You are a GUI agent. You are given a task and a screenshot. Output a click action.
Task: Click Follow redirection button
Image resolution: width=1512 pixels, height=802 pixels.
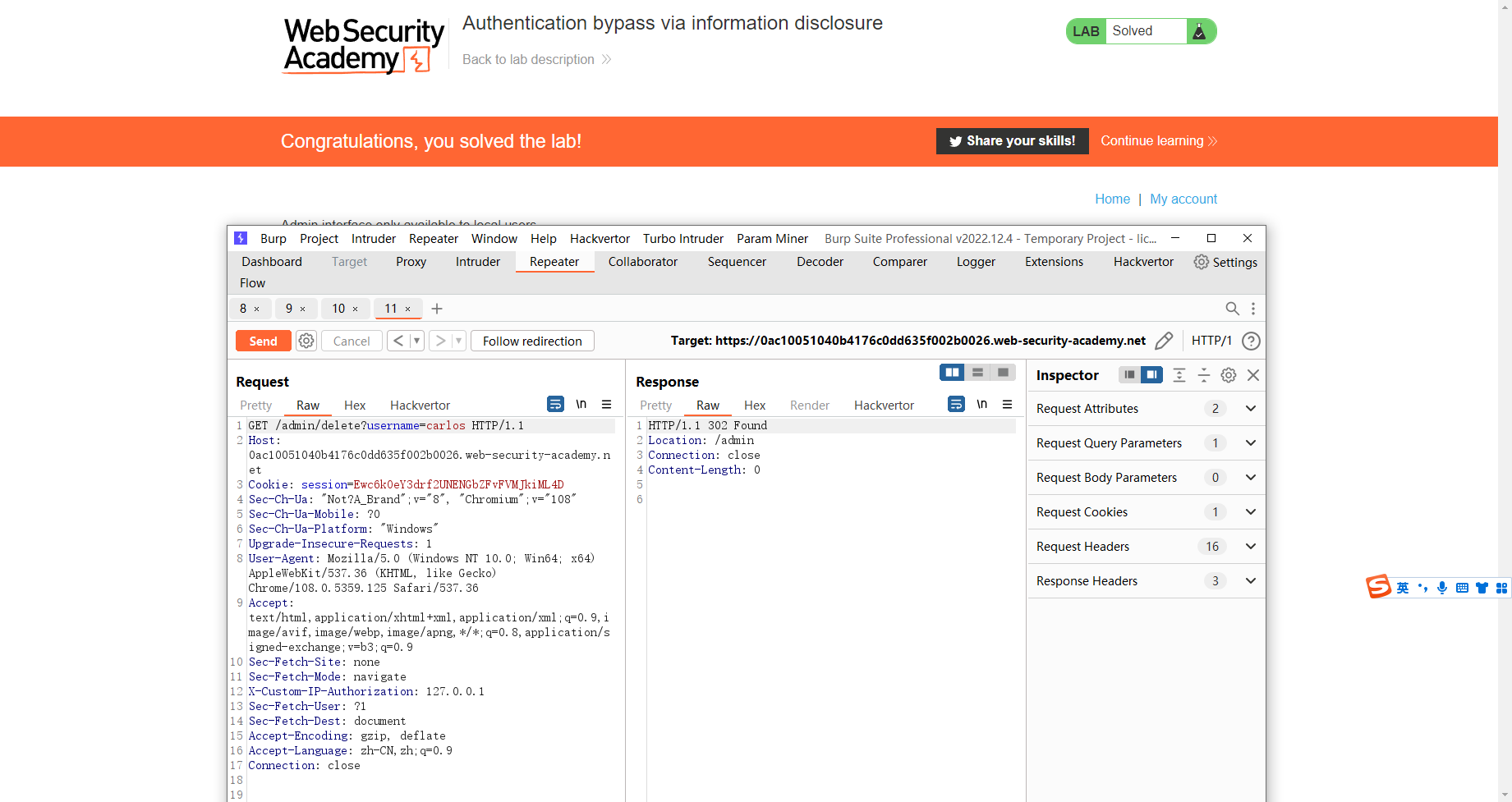[532, 341]
